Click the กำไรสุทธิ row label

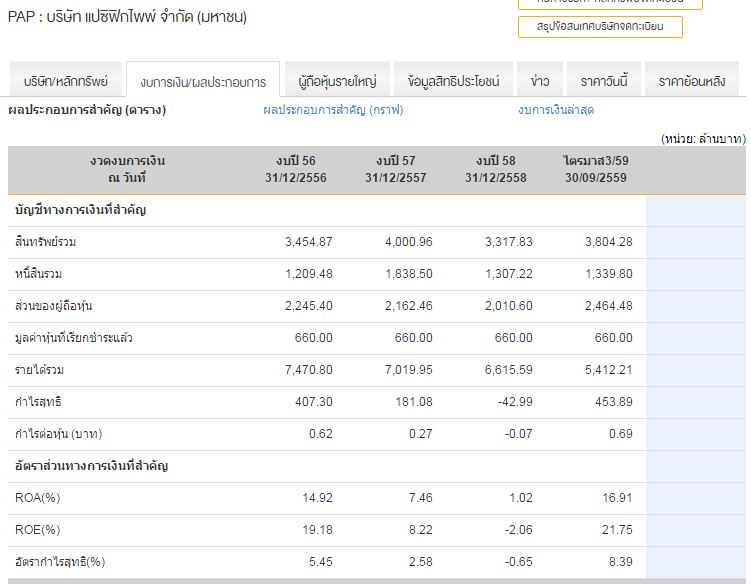pyautogui.click(x=38, y=402)
